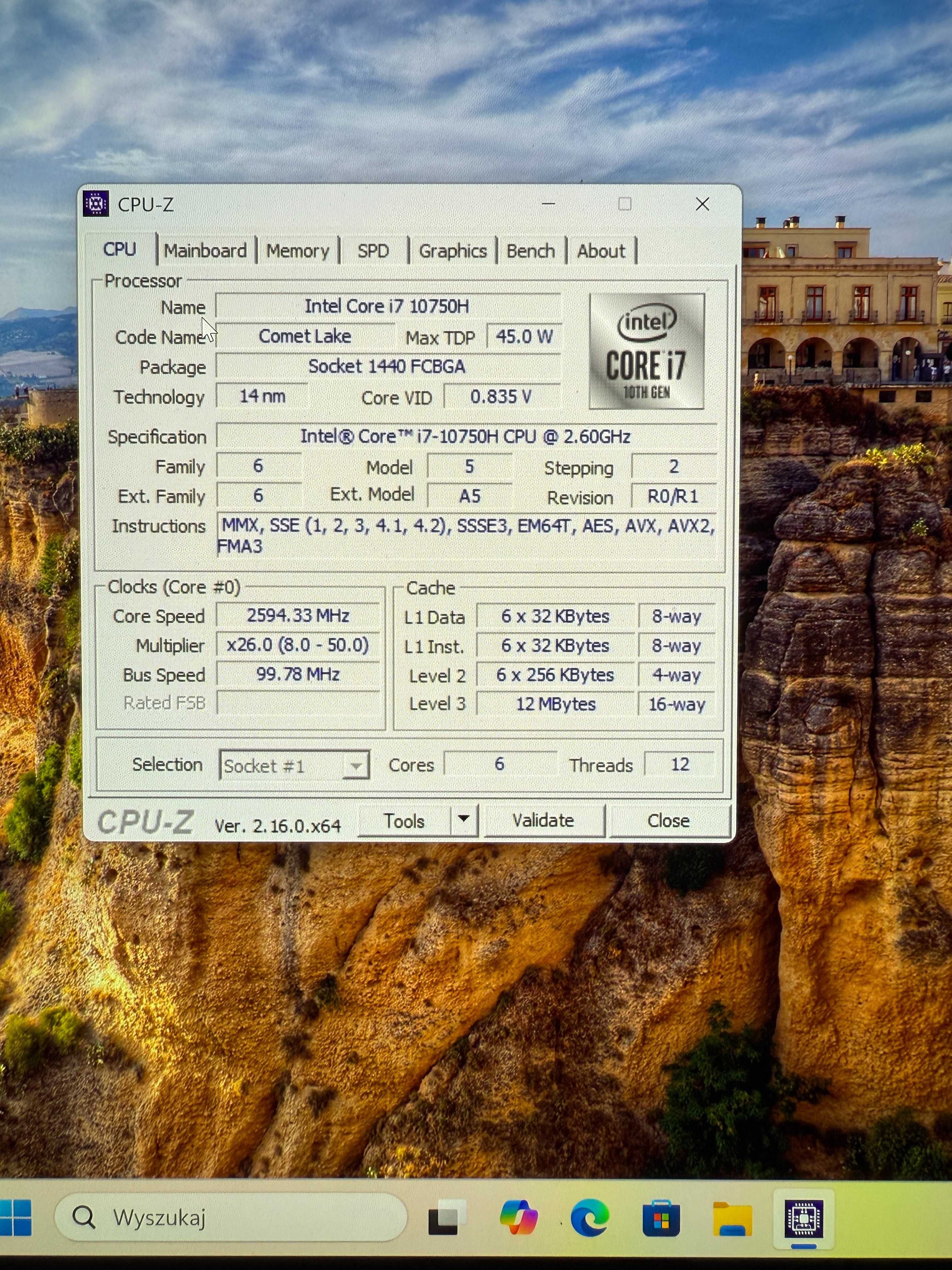952x1270 pixels.
Task: Click the Stepping value 2
Action: coord(674,466)
